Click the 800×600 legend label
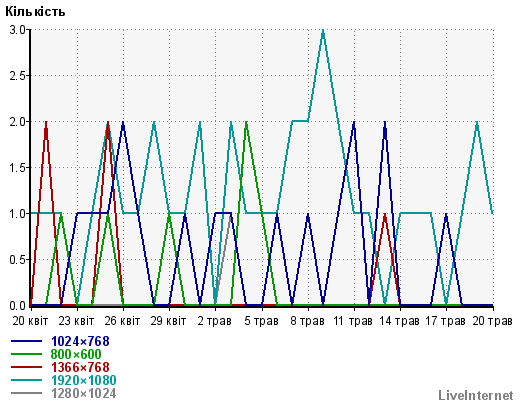This screenshot has width=520, height=405. 76,354
